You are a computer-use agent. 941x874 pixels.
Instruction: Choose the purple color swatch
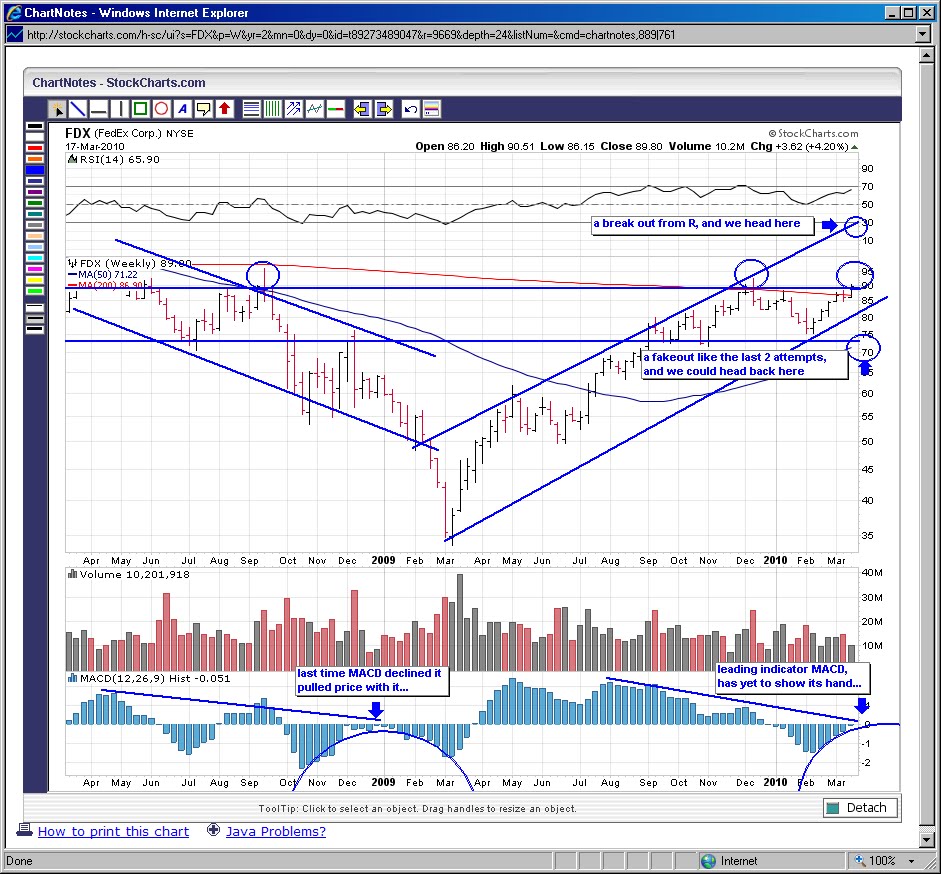pyautogui.click(x=35, y=192)
